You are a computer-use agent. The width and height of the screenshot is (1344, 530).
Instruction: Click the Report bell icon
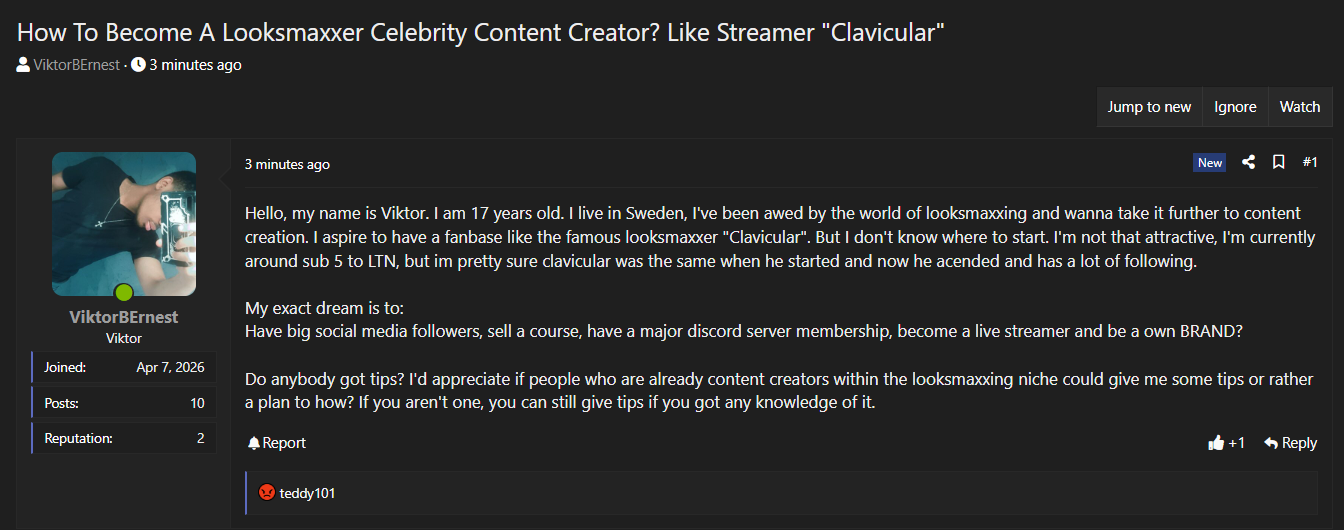point(254,443)
